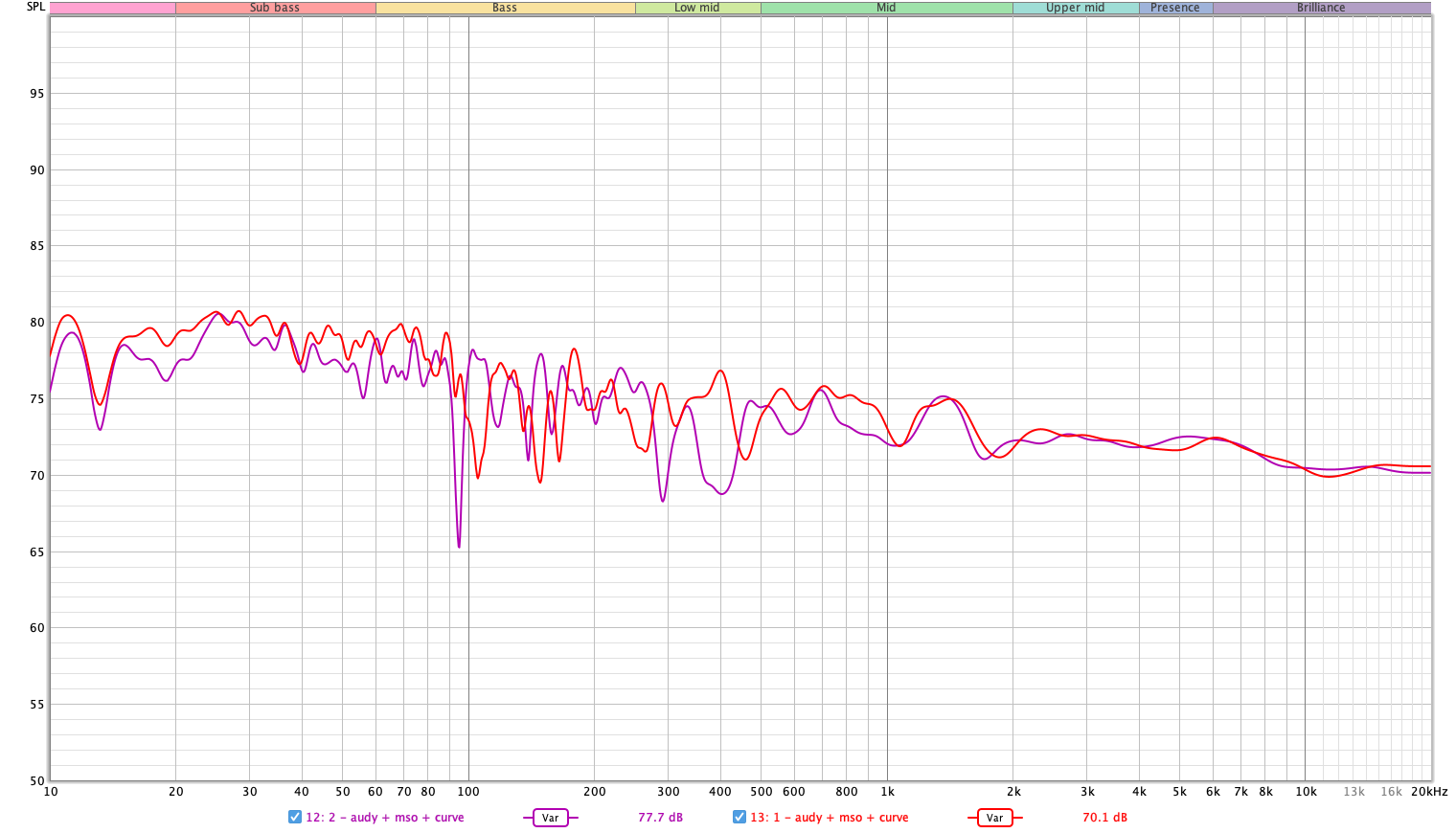Select the '12: 2 – audy + mso + curve' legend label

pyautogui.click(x=385, y=818)
